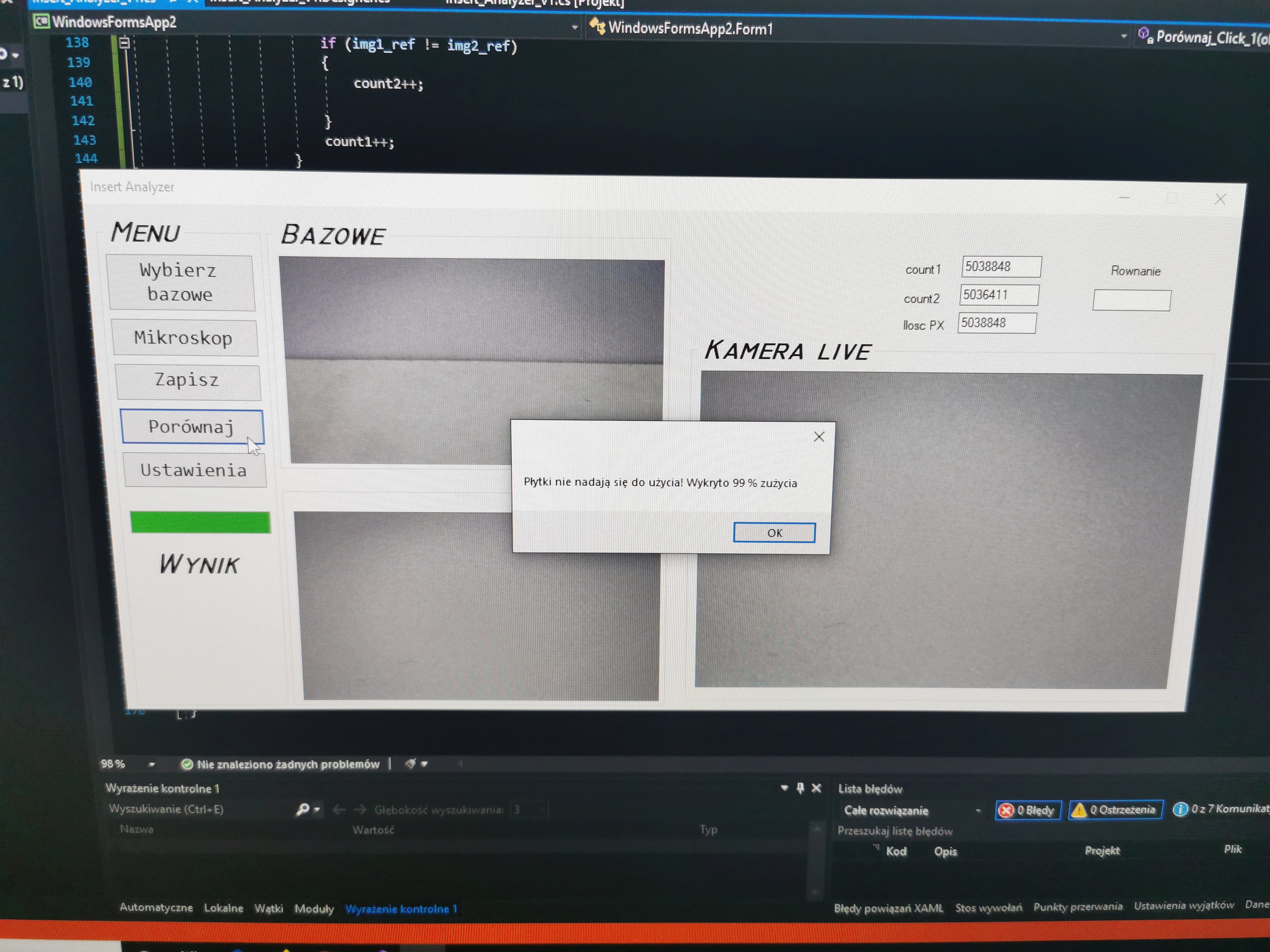Viewport: 1270px width, 952px height.
Task: Pin the Wyrażenie kontrolne 1 panel
Action: 800,788
